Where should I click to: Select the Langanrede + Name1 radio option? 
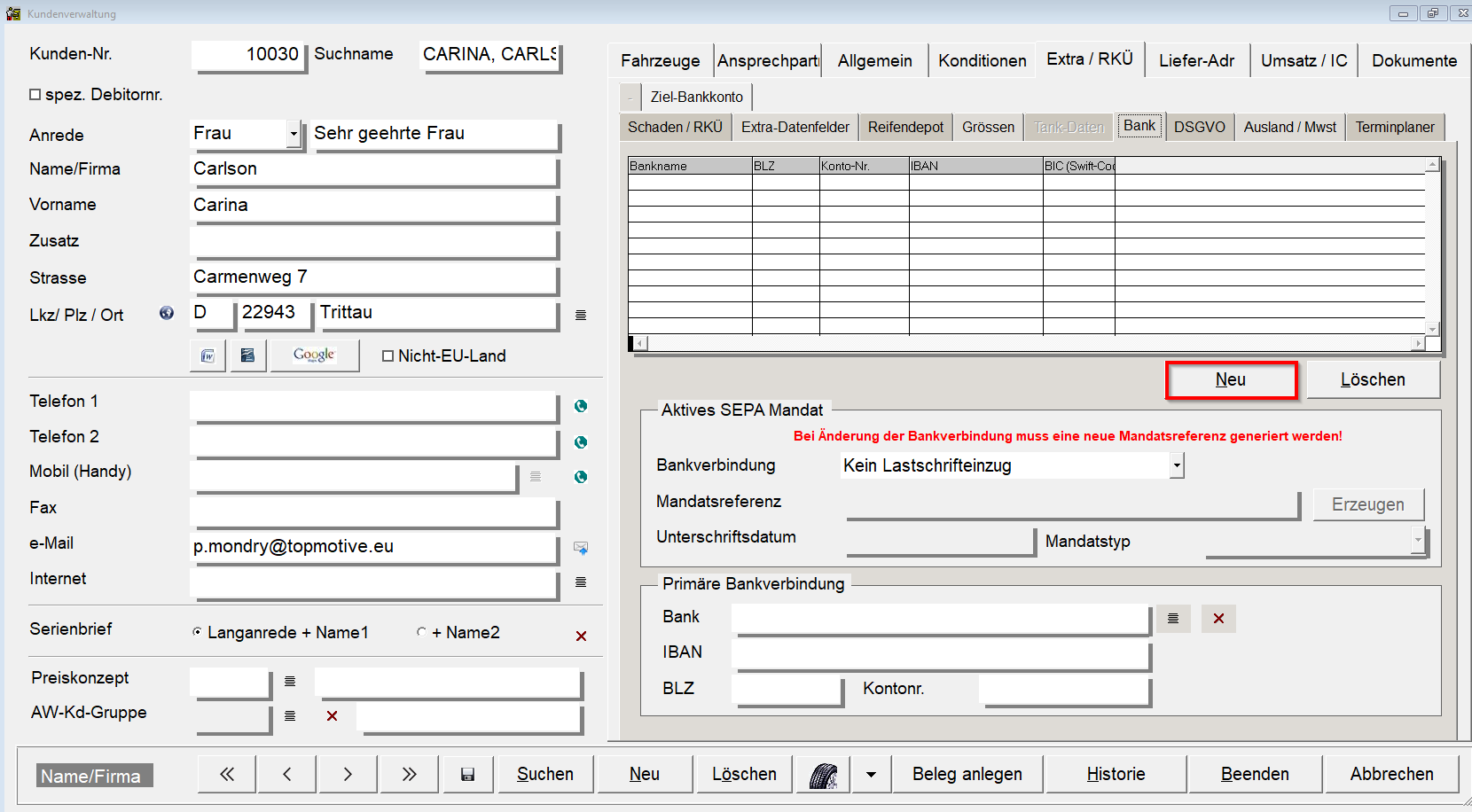click(x=197, y=632)
